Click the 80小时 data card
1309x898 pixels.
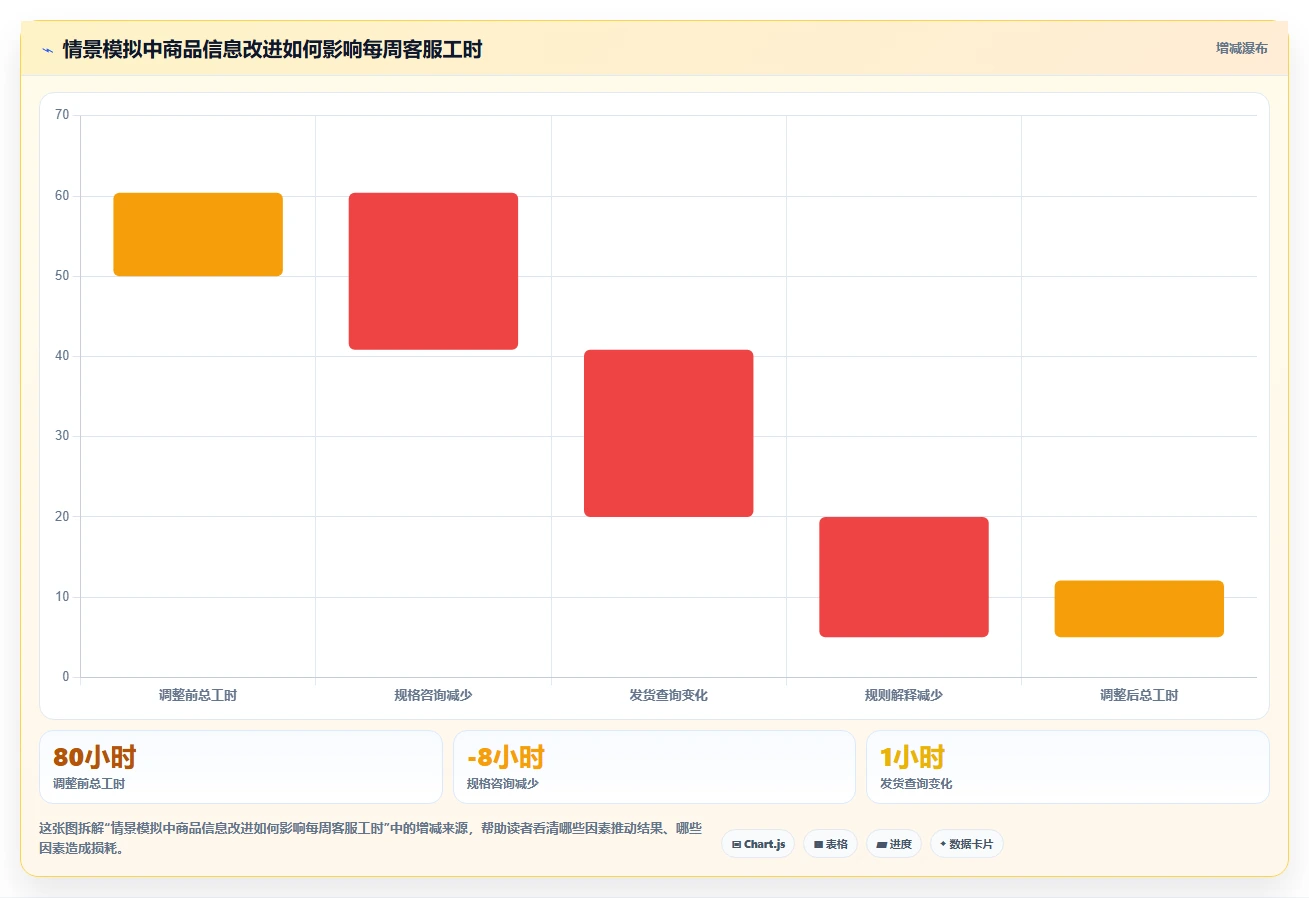click(x=240, y=767)
